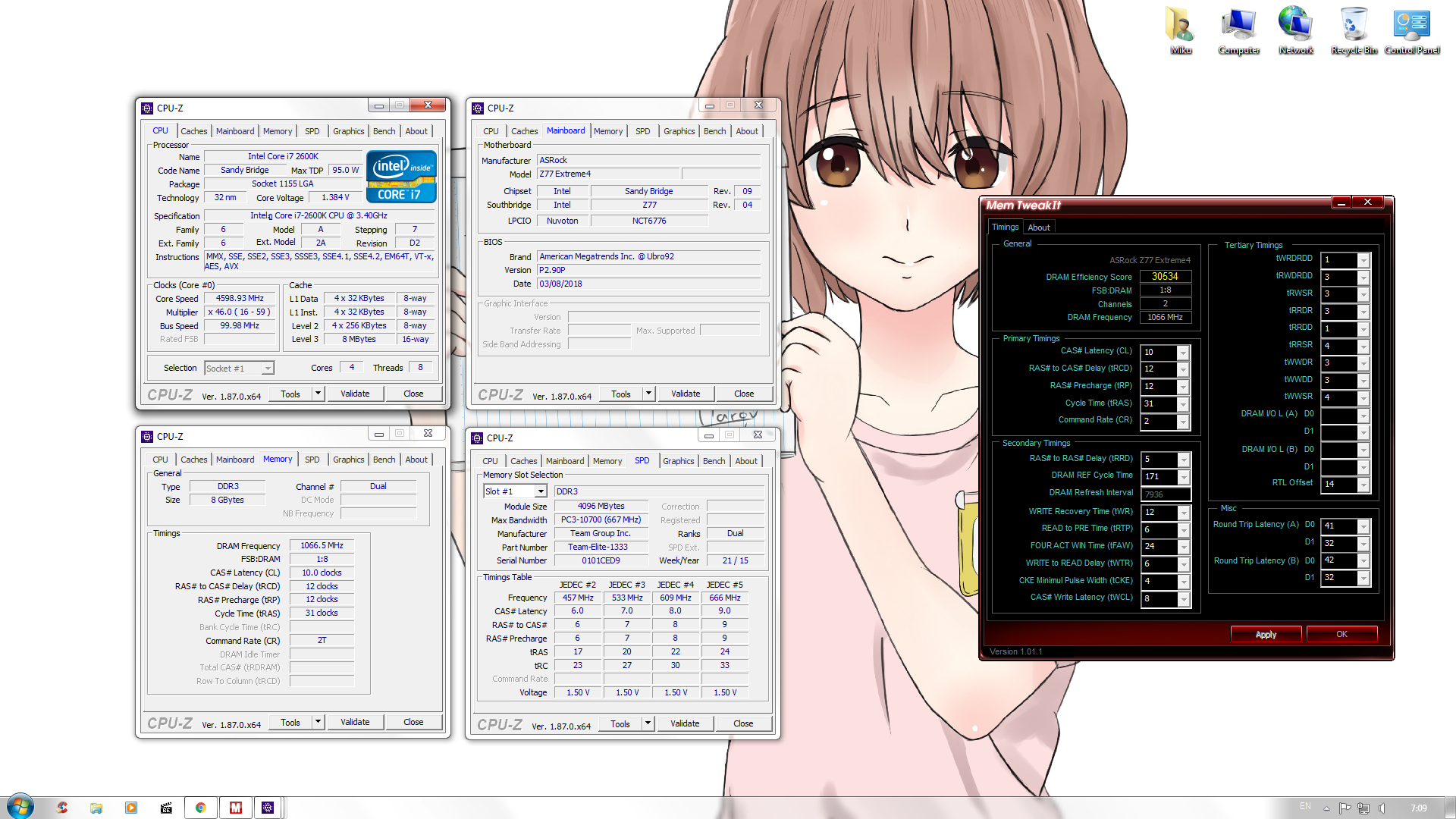
Task: Open the volume speaker tray icon
Action: click(x=1382, y=808)
